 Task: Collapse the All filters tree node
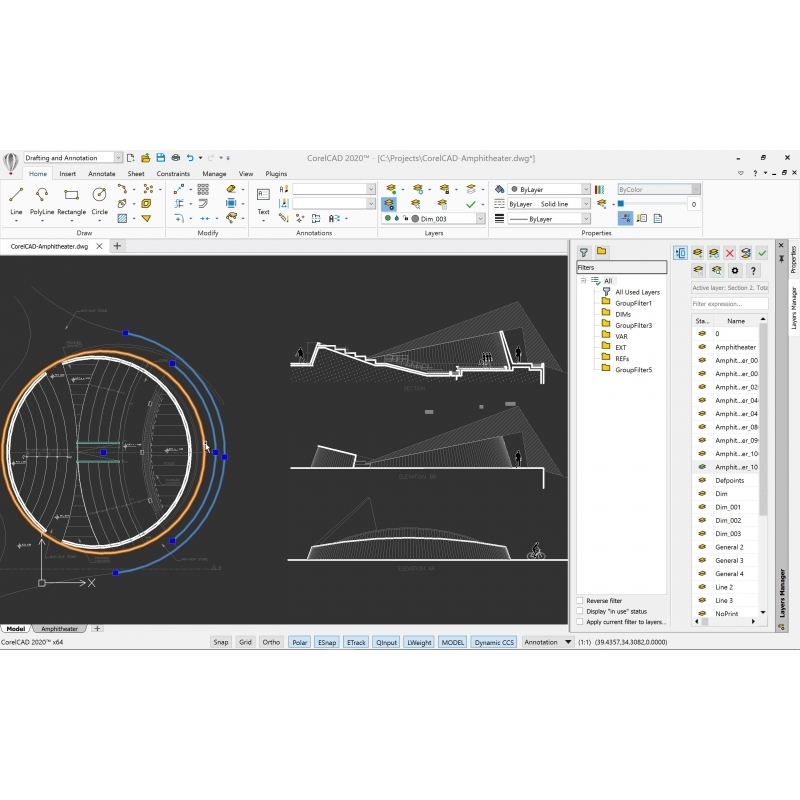pyautogui.click(x=583, y=281)
